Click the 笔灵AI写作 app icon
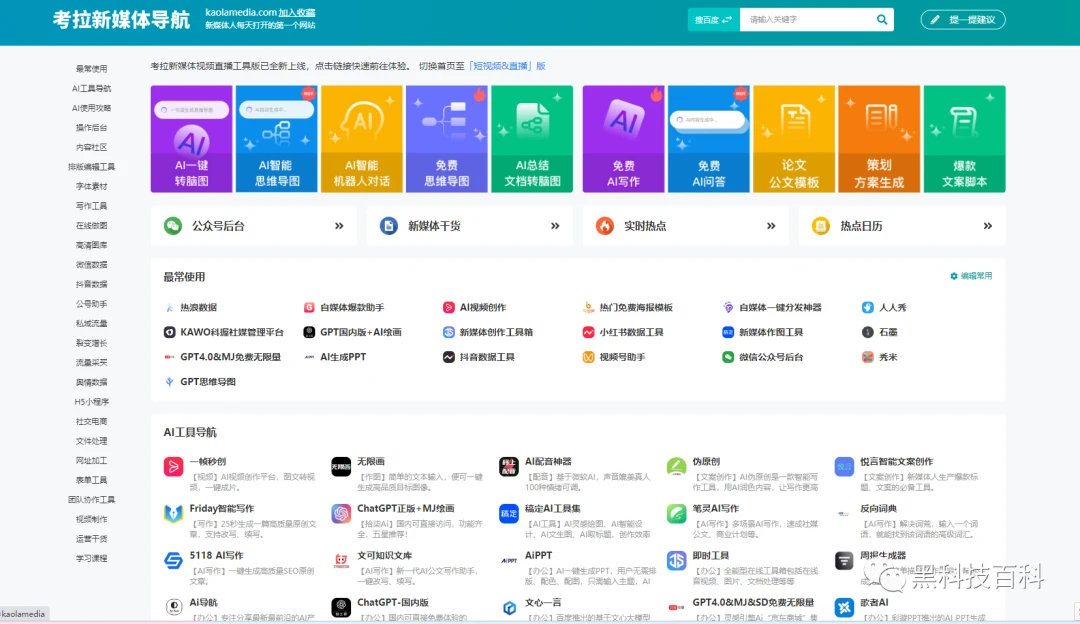Viewport: 1080px width, 624px height. [x=676, y=513]
